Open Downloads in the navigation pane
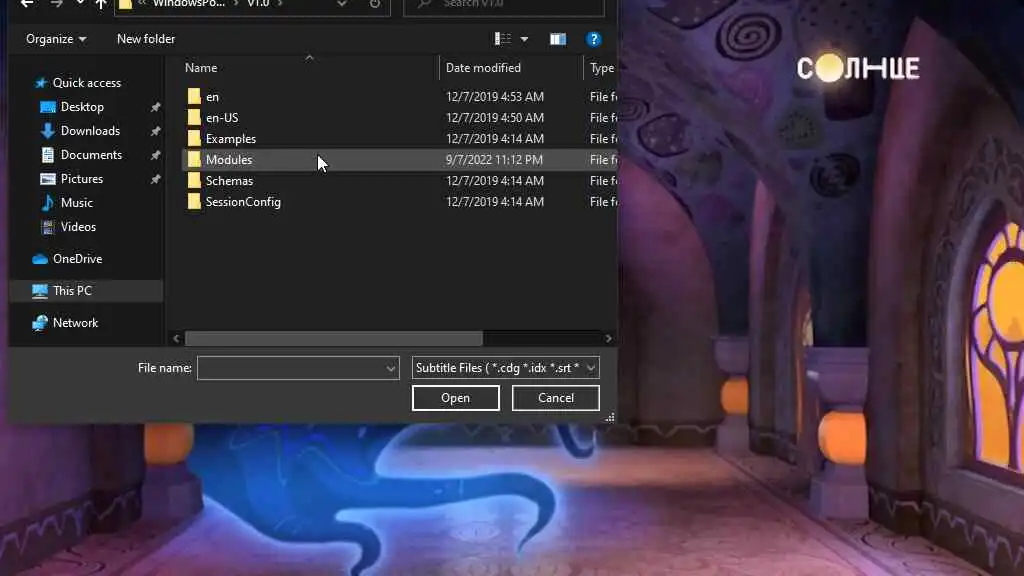This screenshot has width=1024, height=576. 90,131
